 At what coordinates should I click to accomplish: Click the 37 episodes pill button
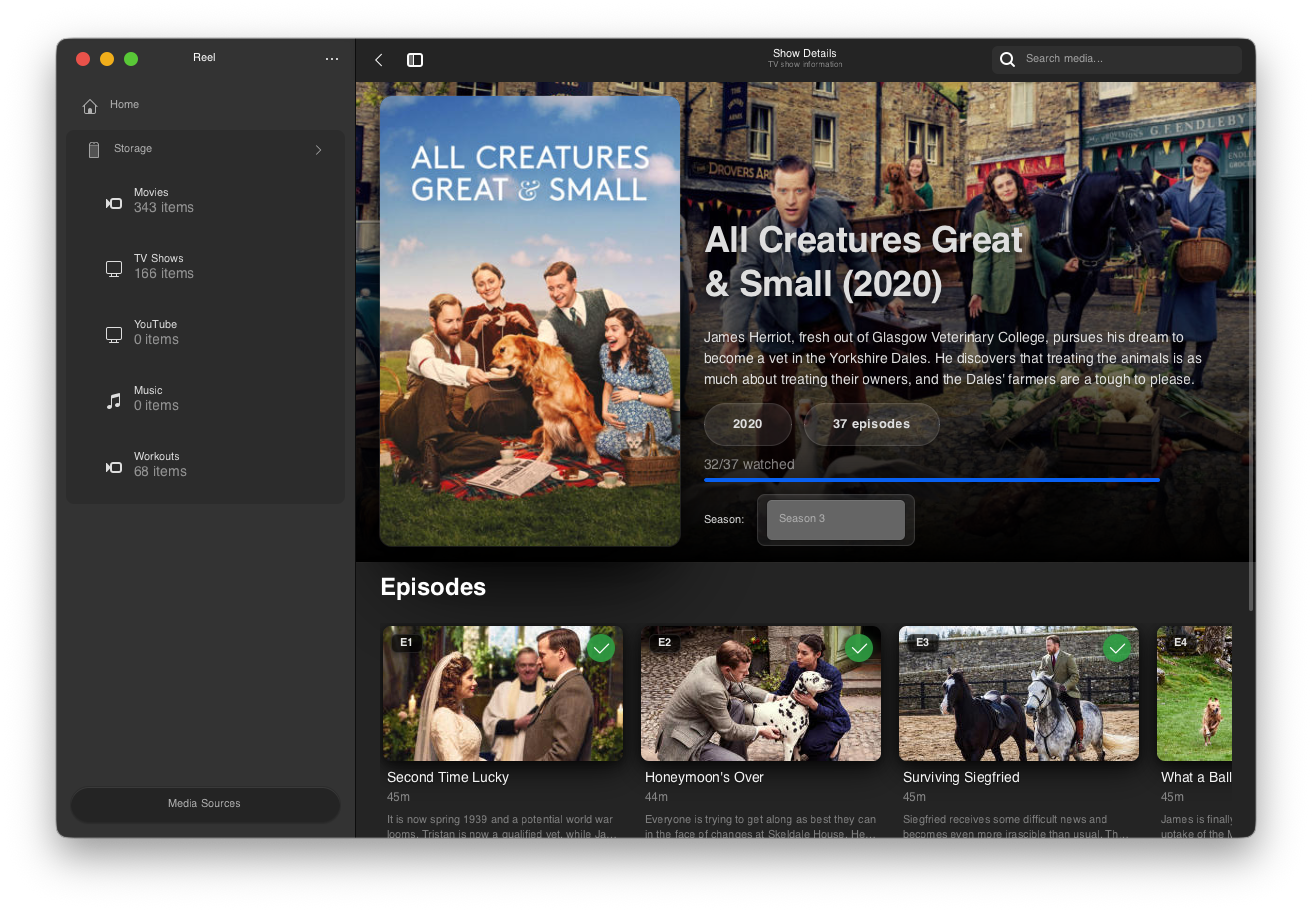(871, 424)
